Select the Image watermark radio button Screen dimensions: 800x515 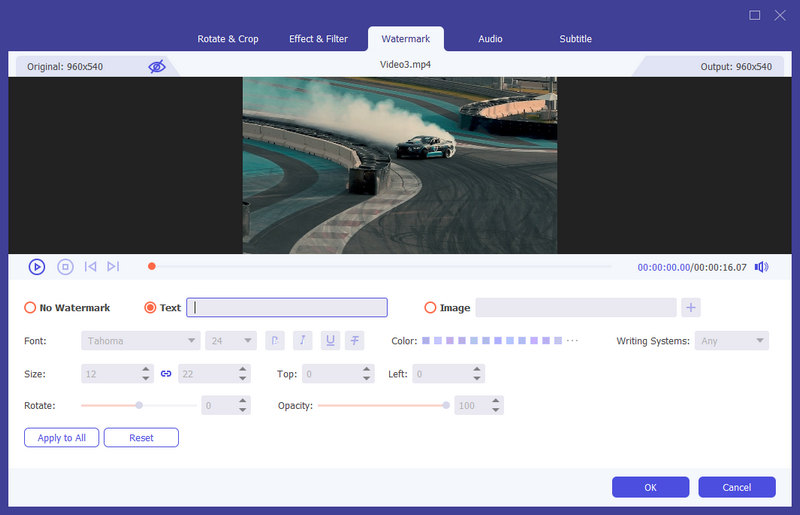click(x=431, y=308)
